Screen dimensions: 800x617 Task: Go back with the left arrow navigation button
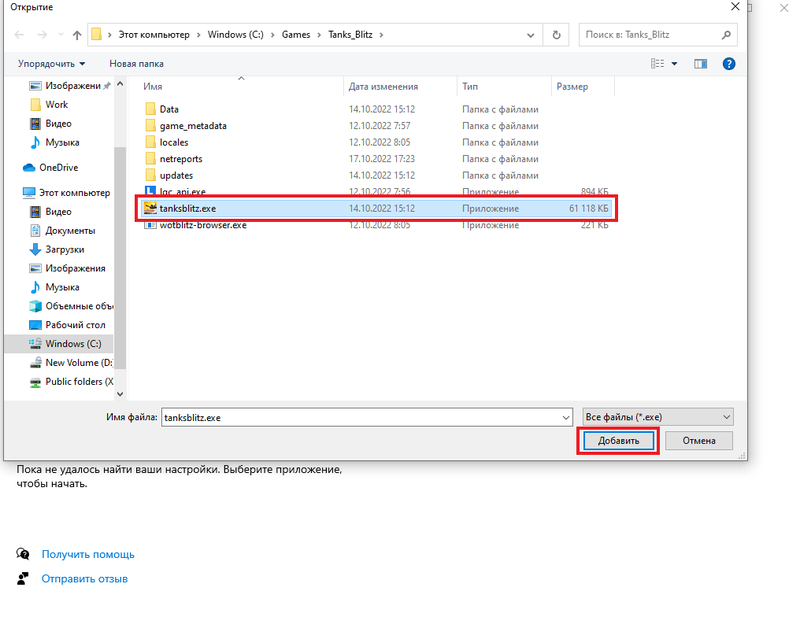pyautogui.click(x=19, y=35)
